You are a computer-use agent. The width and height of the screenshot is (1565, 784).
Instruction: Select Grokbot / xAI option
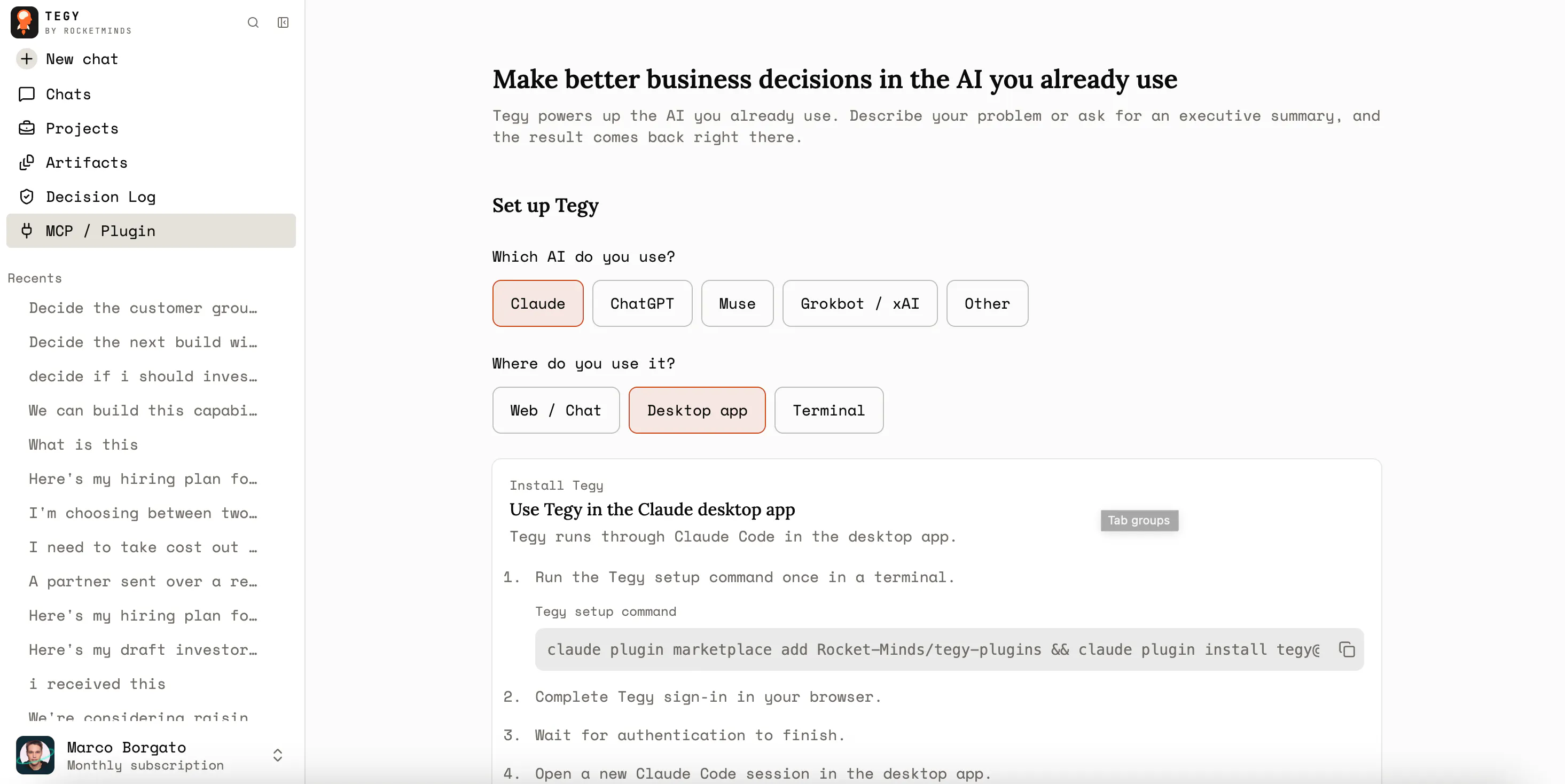[859, 303]
